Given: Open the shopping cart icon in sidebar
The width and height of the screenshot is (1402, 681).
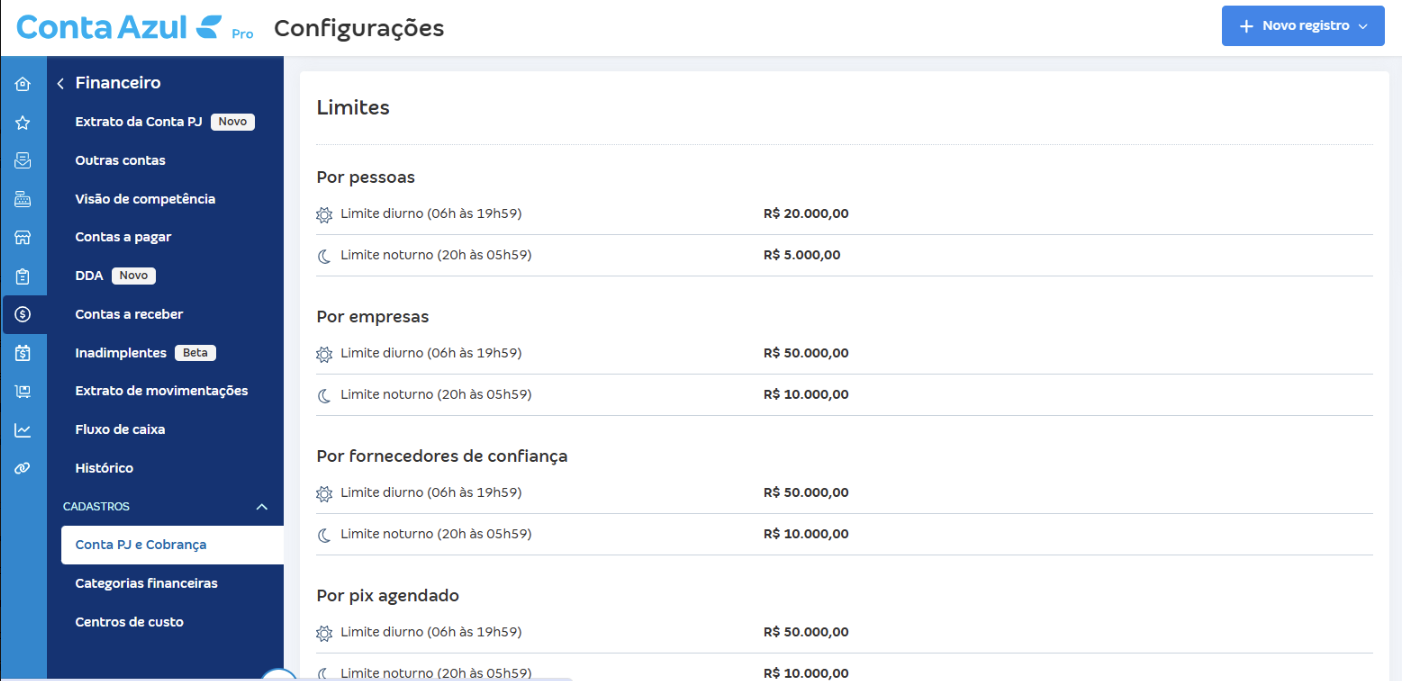Looking at the screenshot, I should click(x=23, y=392).
